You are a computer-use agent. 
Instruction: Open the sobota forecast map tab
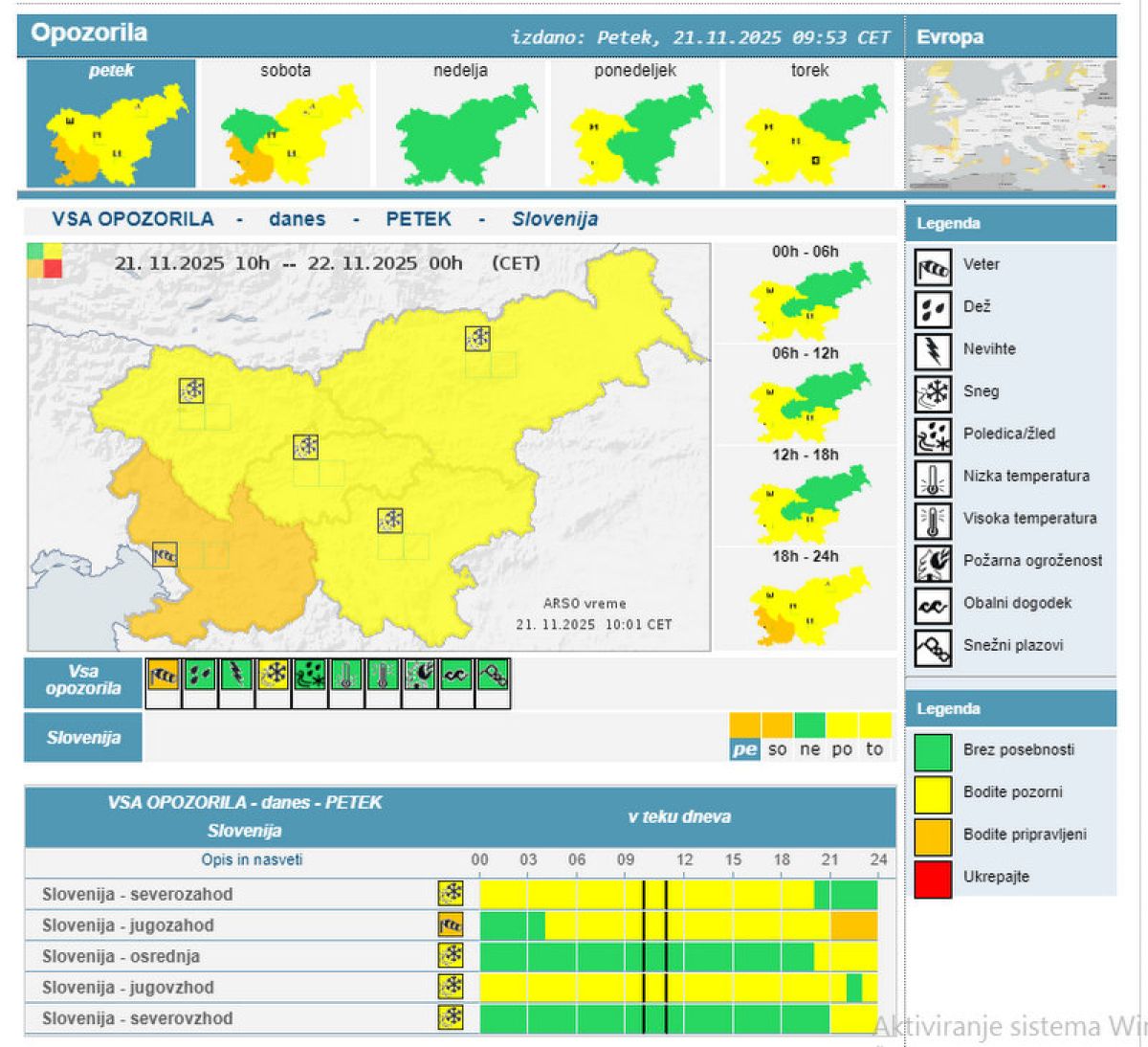pos(284,124)
